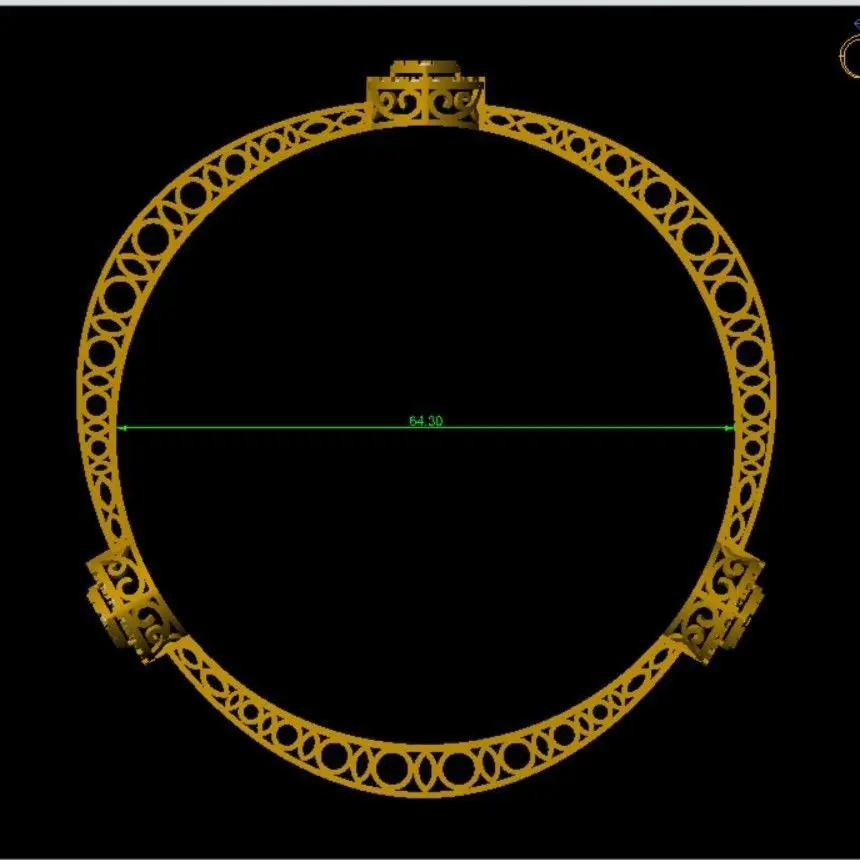
Task: Select the 64.30 dimension value text
Action: click(x=426, y=421)
